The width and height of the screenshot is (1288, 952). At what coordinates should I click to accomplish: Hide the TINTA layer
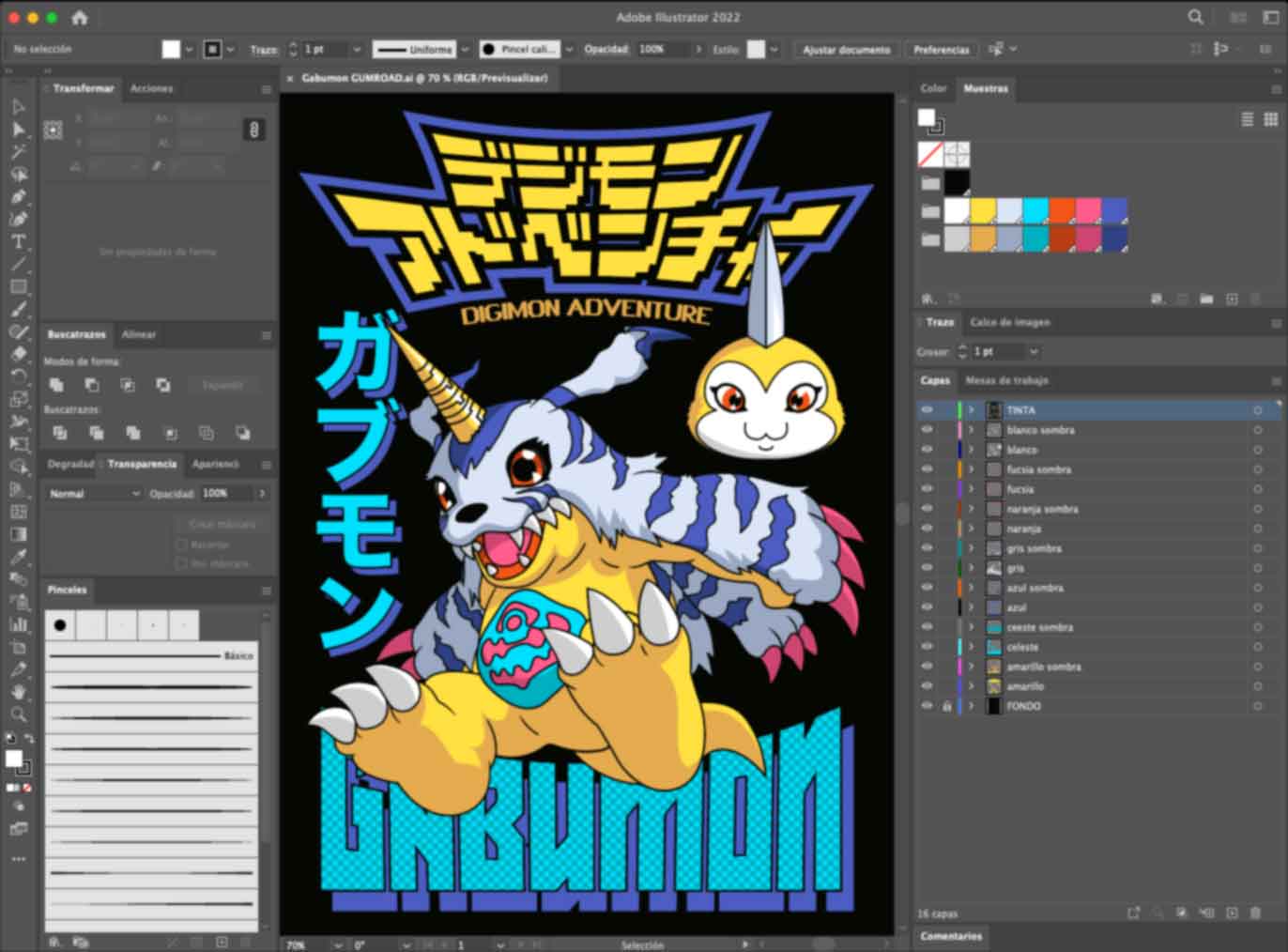[x=928, y=409]
